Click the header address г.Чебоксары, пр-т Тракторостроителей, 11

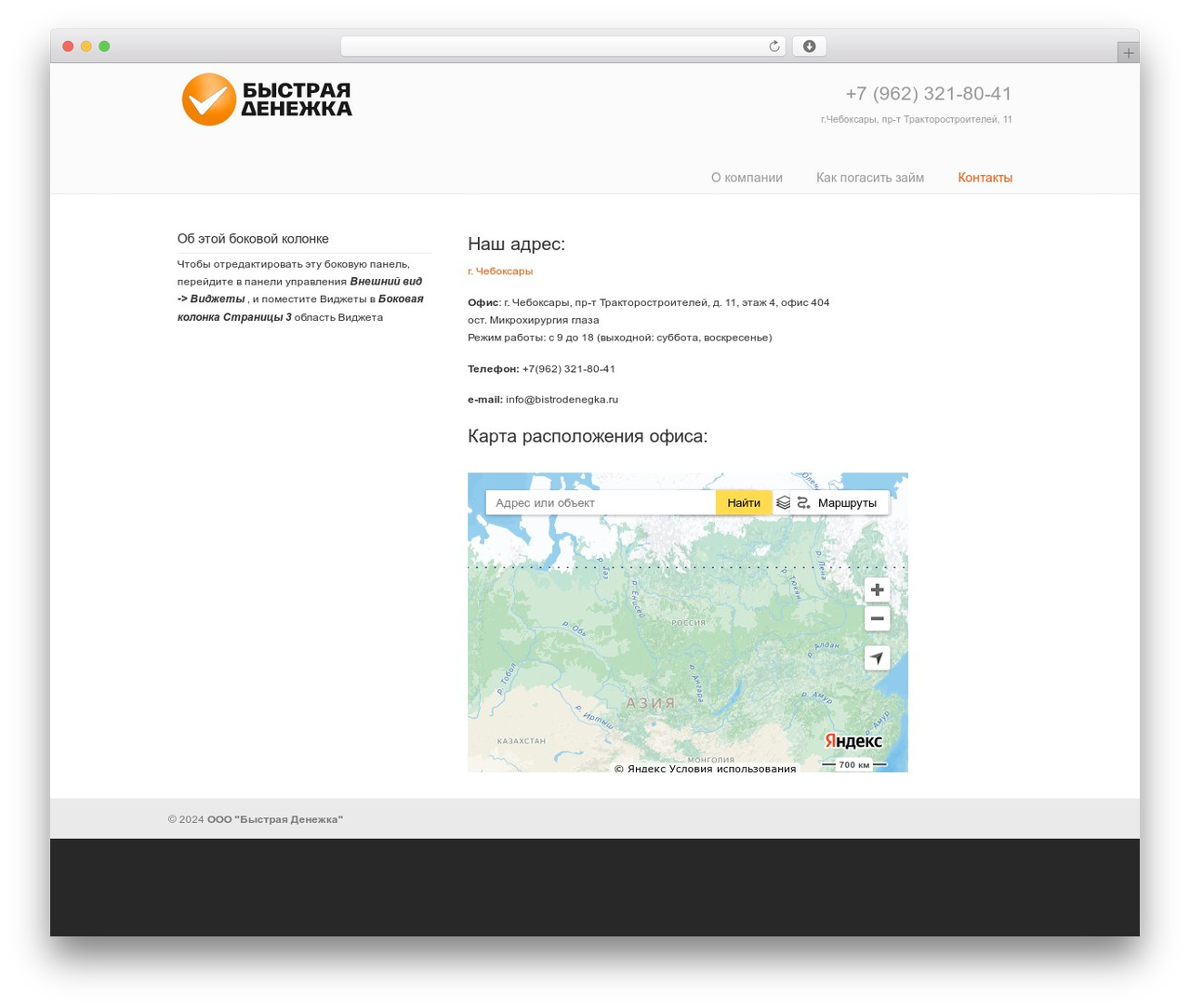point(917,119)
